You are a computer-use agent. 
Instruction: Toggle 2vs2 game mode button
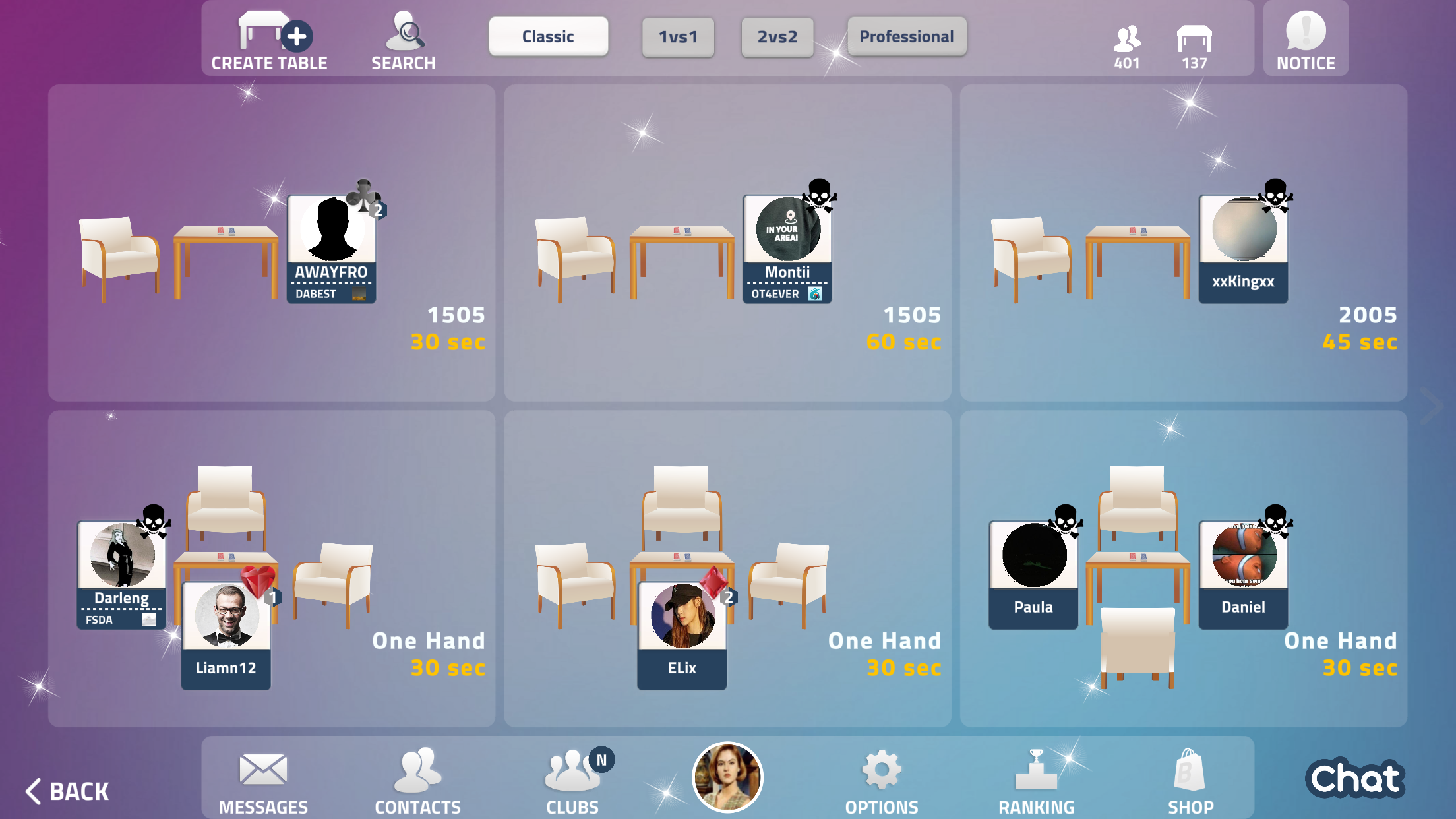[779, 37]
